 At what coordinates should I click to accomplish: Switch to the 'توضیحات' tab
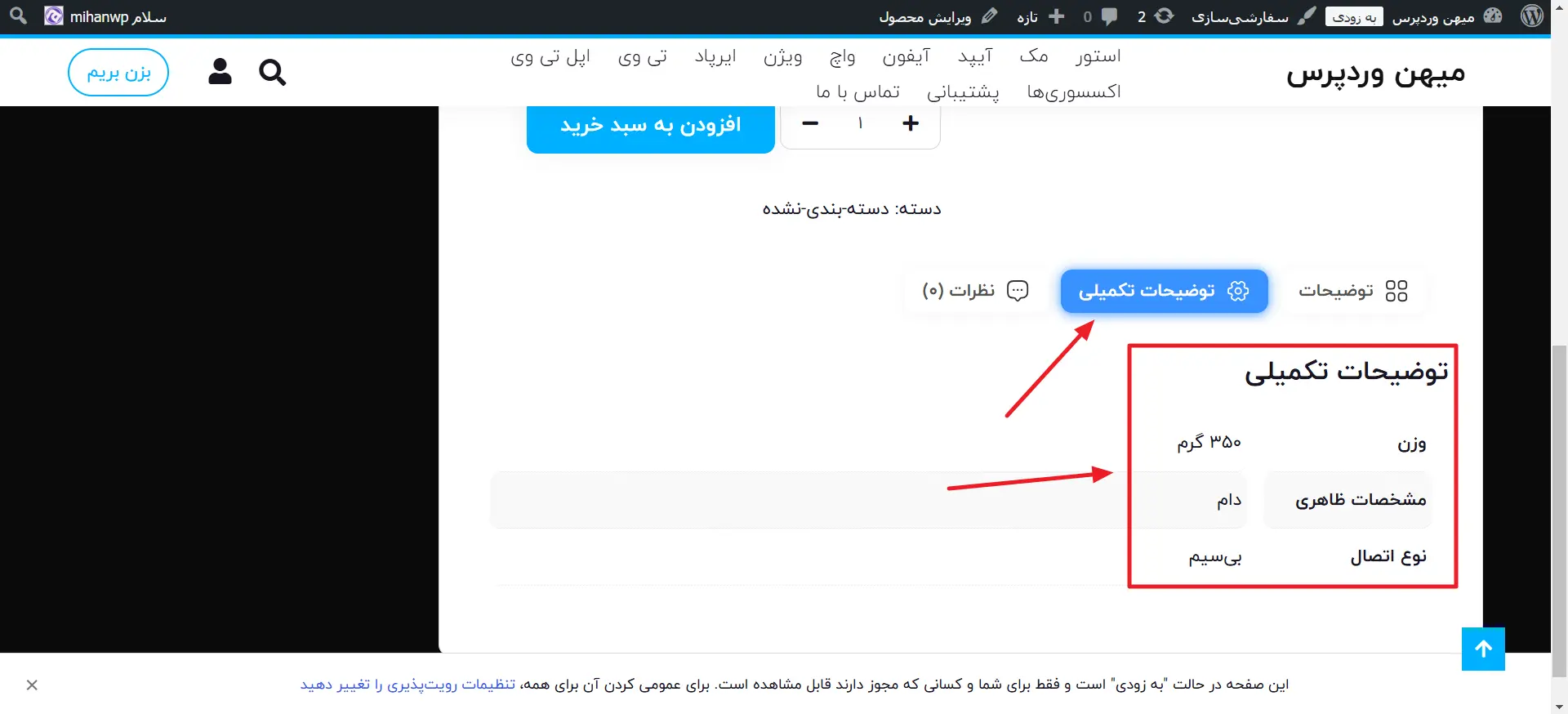tap(1353, 291)
